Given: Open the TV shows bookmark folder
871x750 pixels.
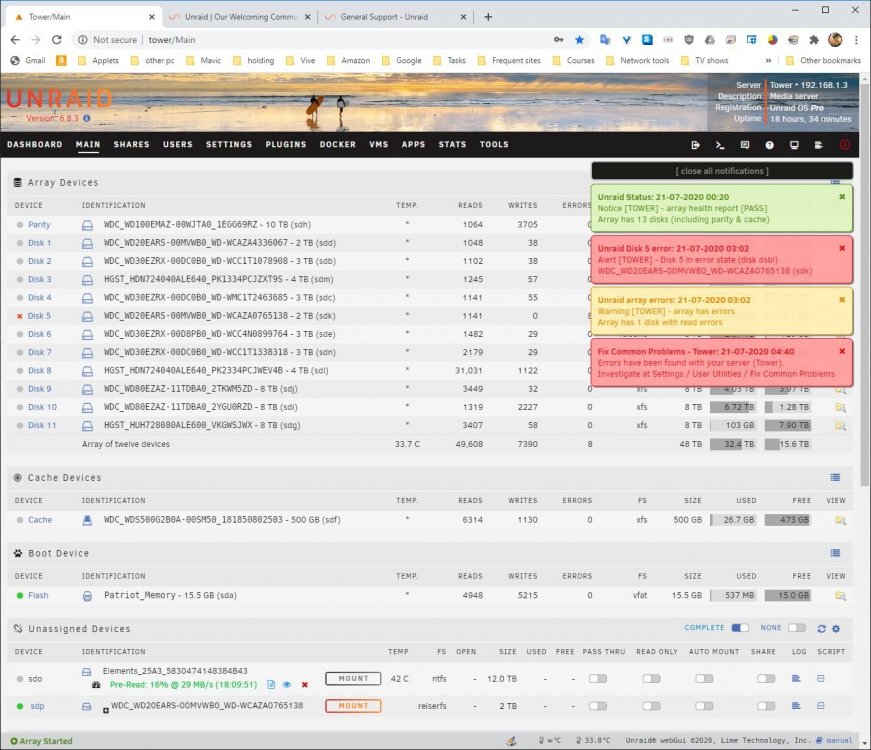Looking at the screenshot, I should click(x=704, y=60).
